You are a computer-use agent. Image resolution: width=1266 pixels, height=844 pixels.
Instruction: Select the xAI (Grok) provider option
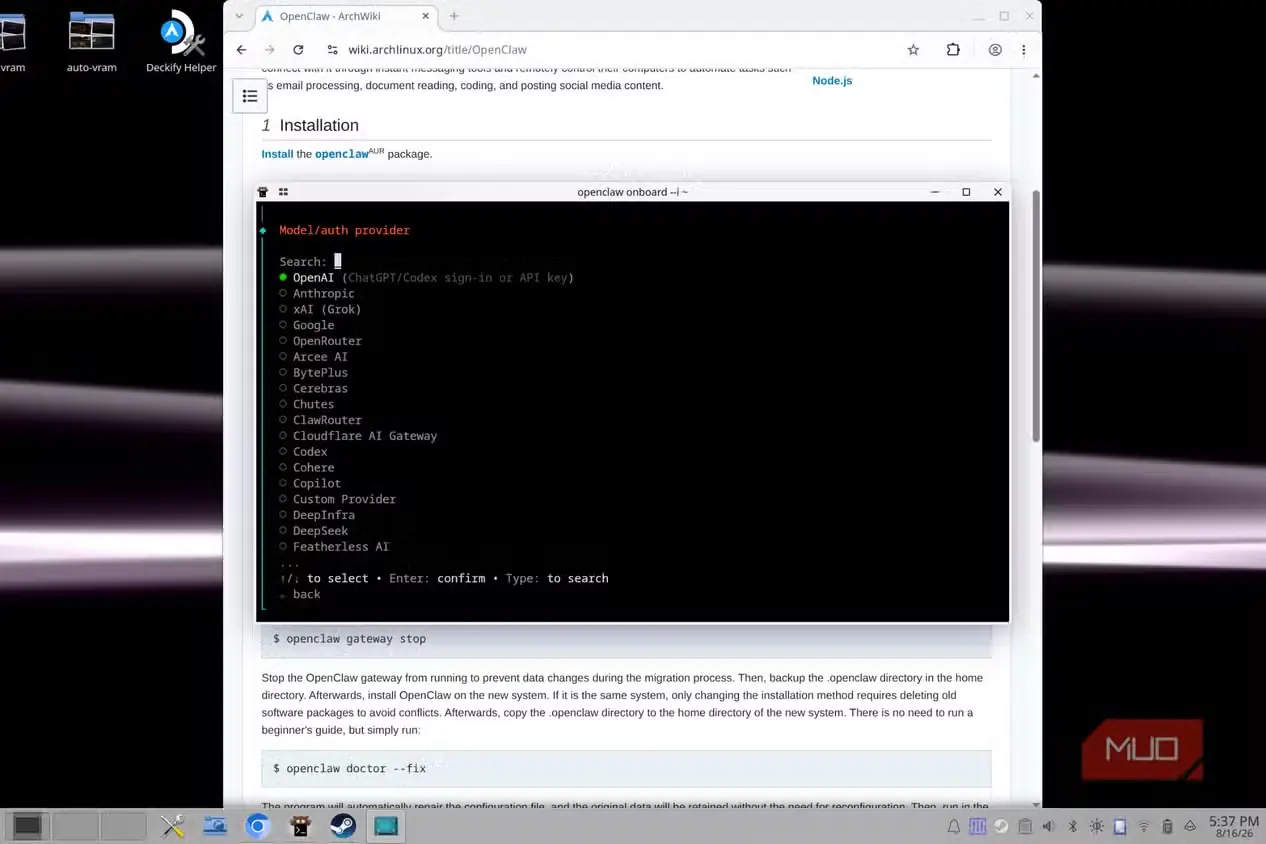tap(320, 309)
